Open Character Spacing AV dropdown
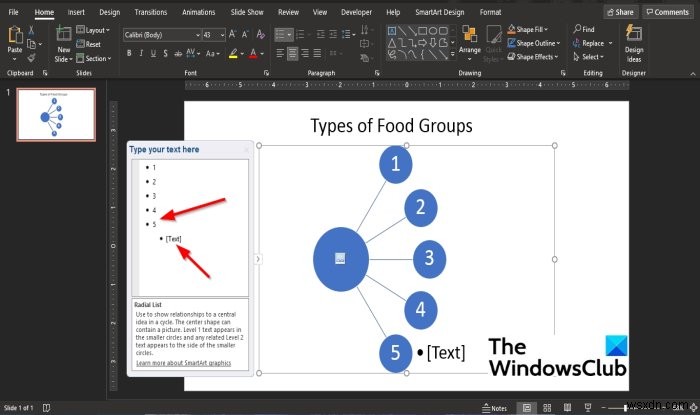Viewport: 700px width, 415px height. pyautogui.click(x=193, y=54)
